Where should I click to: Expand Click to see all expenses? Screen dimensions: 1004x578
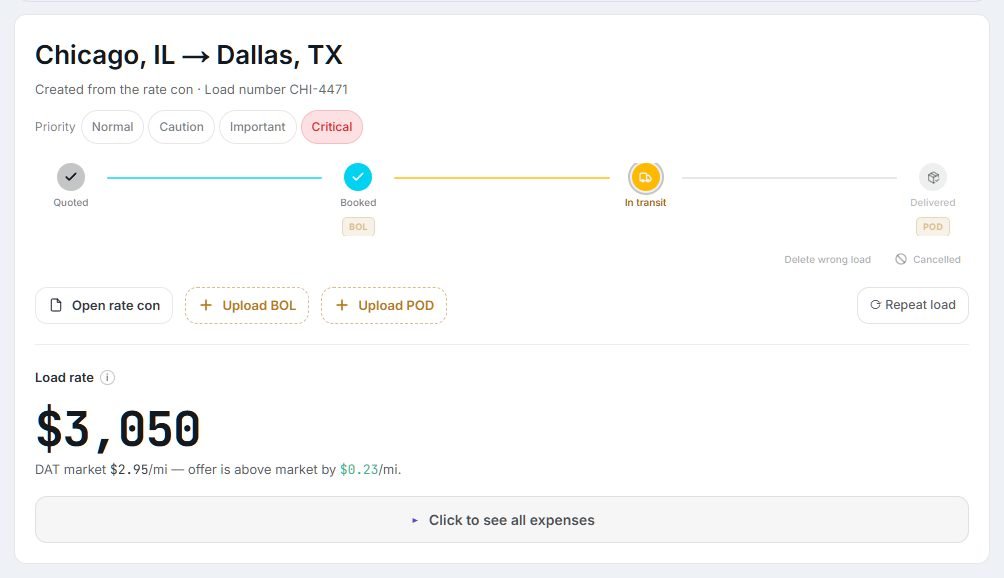pyautogui.click(x=502, y=520)
